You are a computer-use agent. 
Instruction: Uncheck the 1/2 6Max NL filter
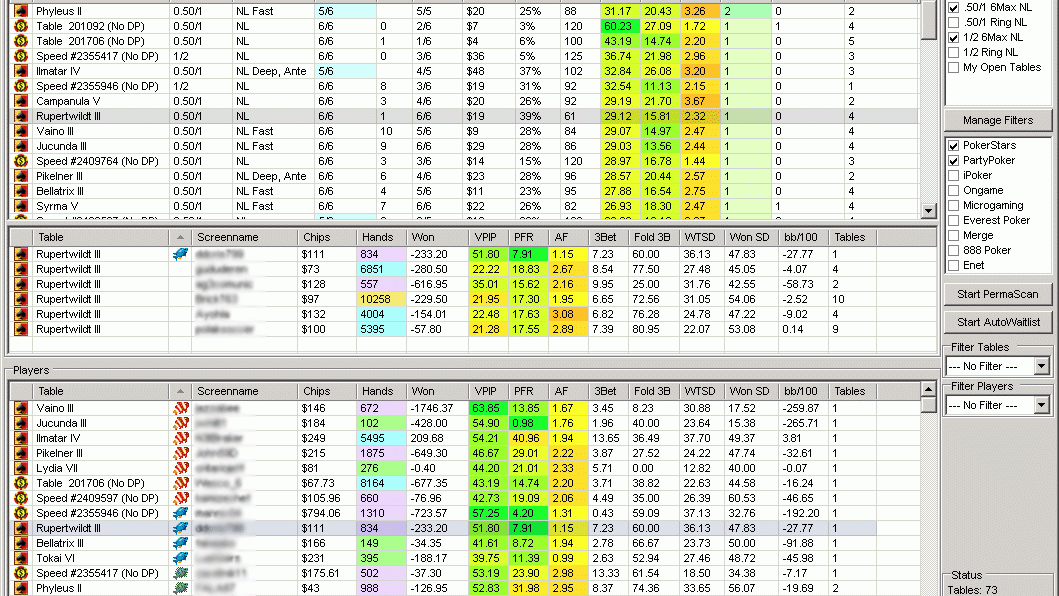click(954, 37)
